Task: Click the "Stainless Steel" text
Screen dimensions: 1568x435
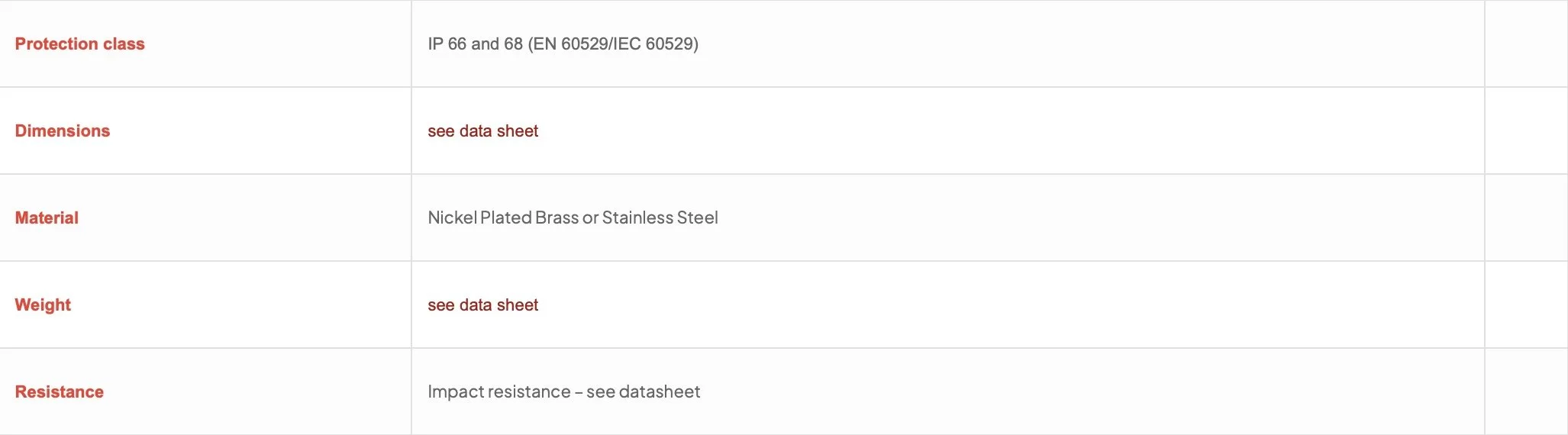Action: pos(660,218)
